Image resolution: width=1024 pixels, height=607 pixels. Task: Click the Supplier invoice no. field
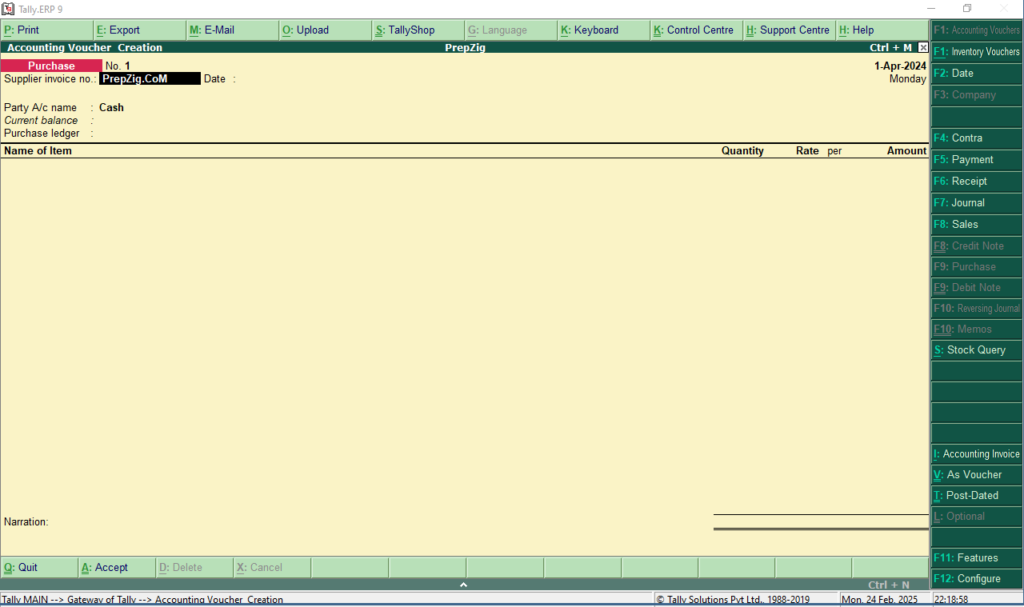click(150, 79)
